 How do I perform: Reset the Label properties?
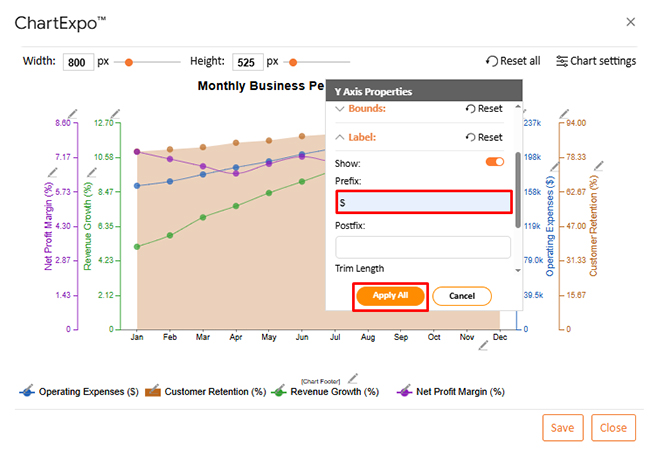coord(484,137)
